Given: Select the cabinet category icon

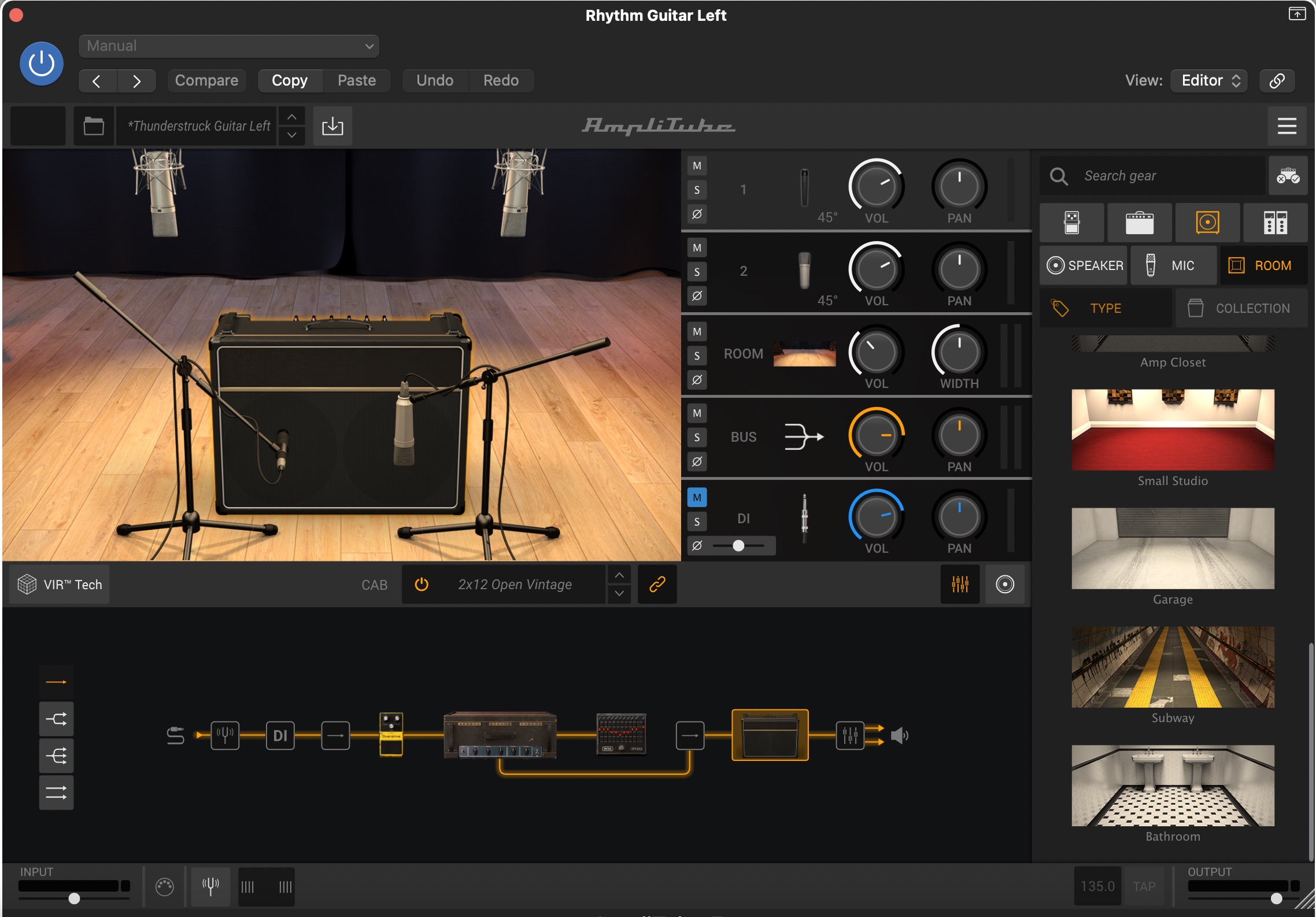Looking at the screenshot, I should click(1207, 223).
